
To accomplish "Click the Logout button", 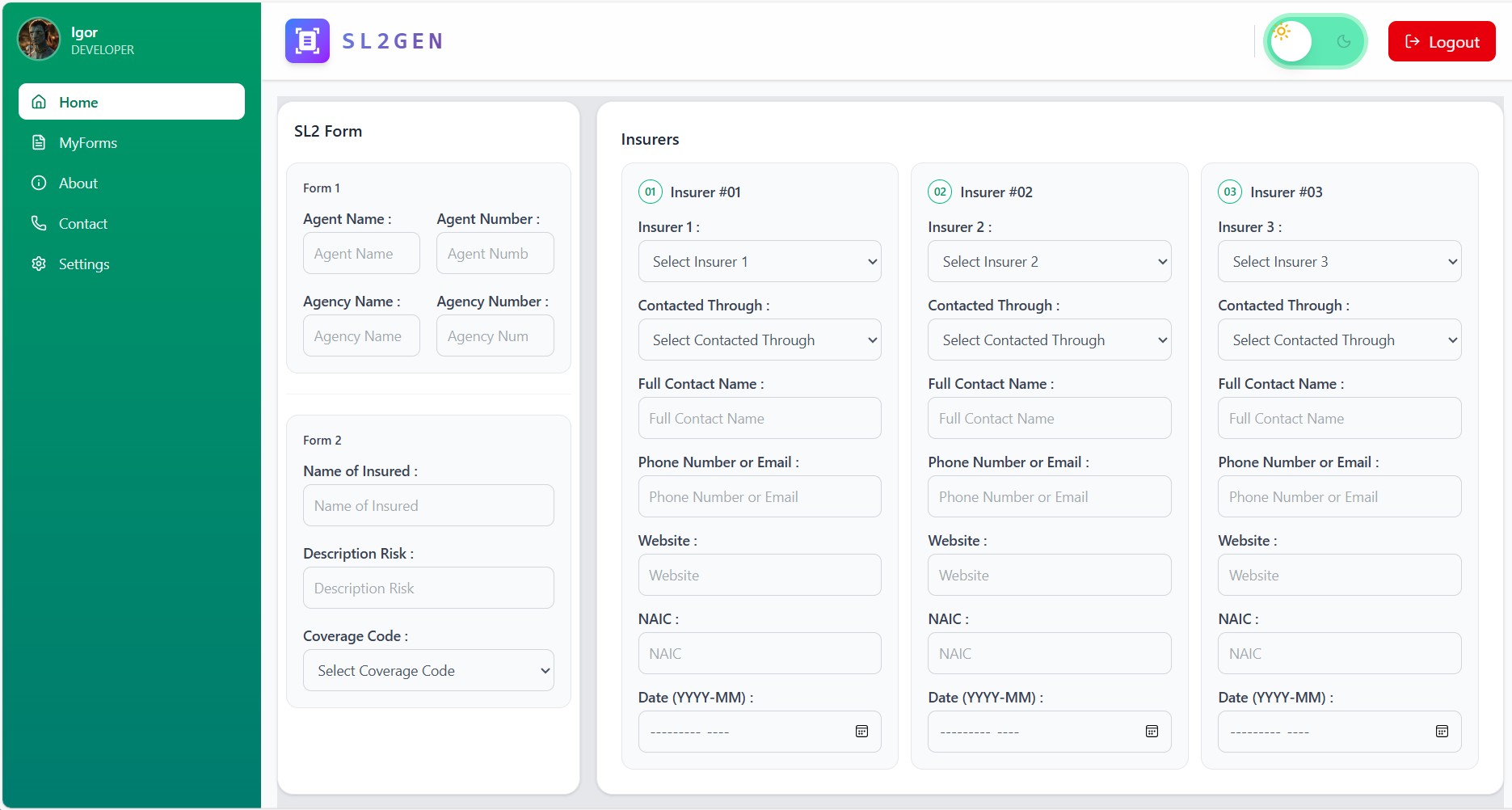I will click(1442, 41).
